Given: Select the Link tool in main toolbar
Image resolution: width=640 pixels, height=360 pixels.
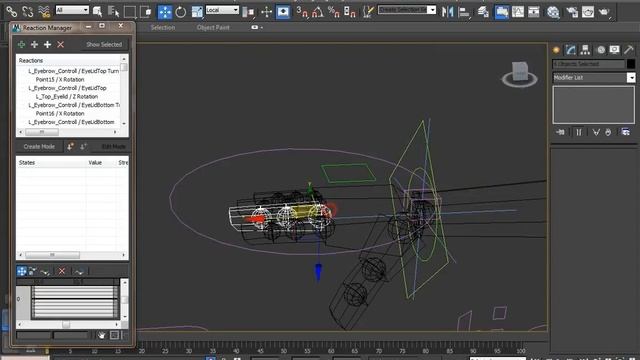Looking at the screenshot, I should point(11,11).
